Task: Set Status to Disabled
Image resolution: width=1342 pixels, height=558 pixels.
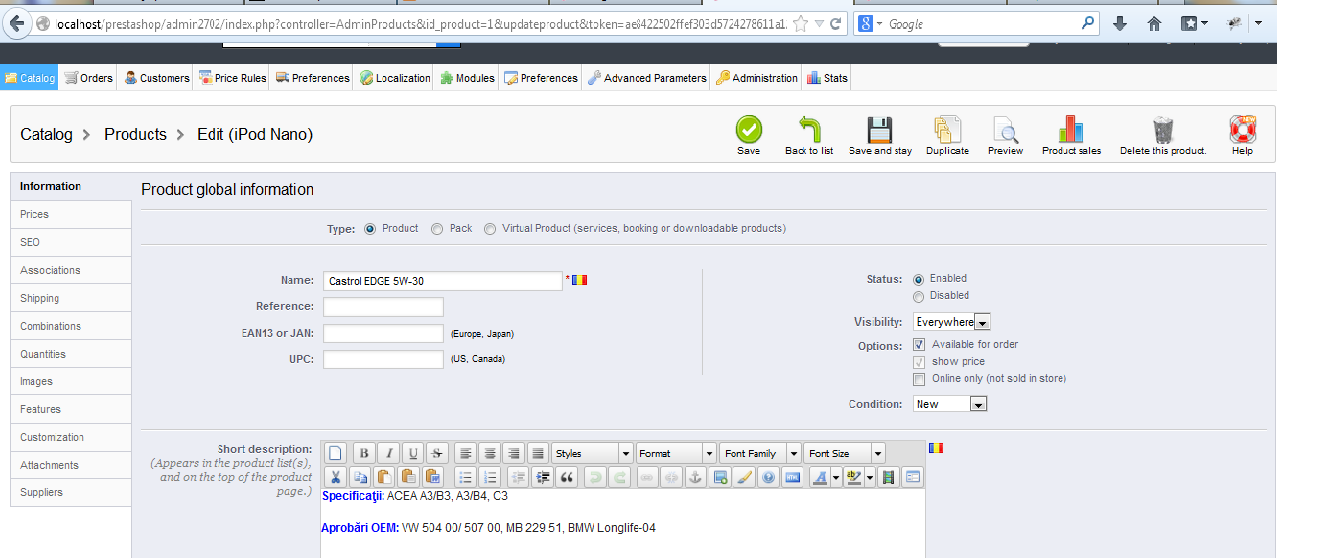Action: (x=918, y=296)
